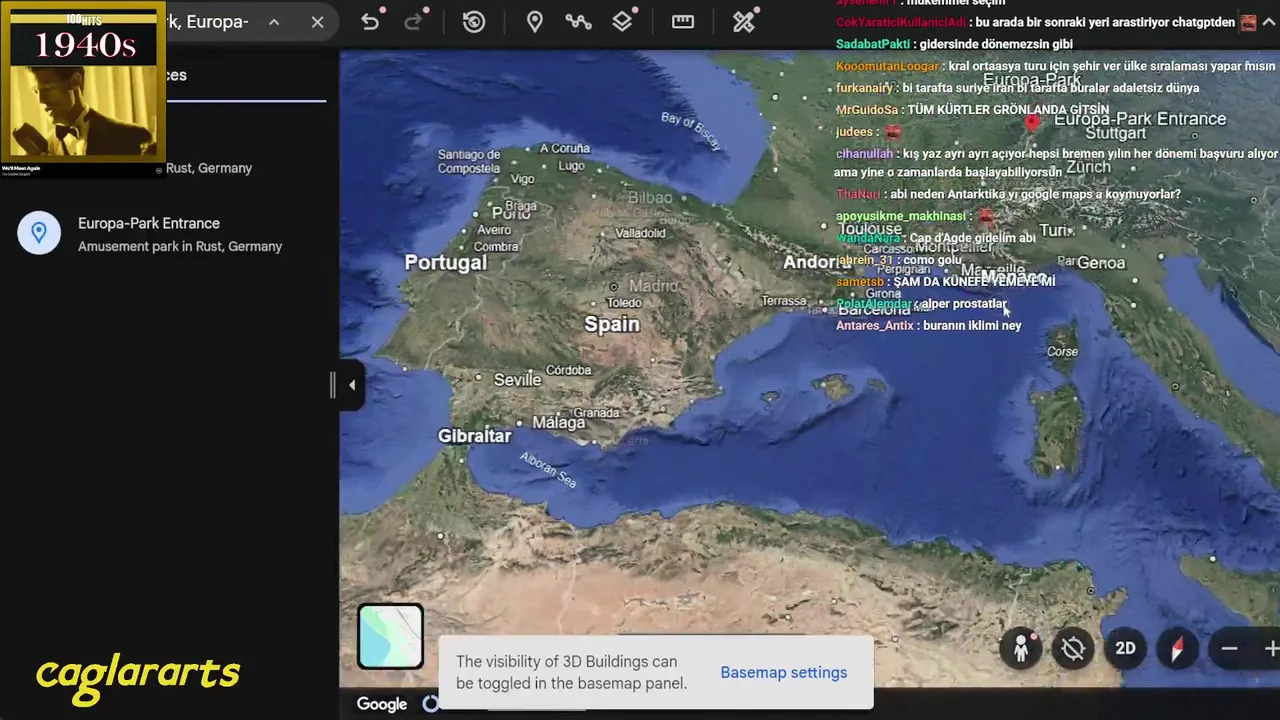This screenshot has height=720, width=1280.
Task: Click the crossed ruler and pencil icon in the toolbar
Action: pos(743,22)
